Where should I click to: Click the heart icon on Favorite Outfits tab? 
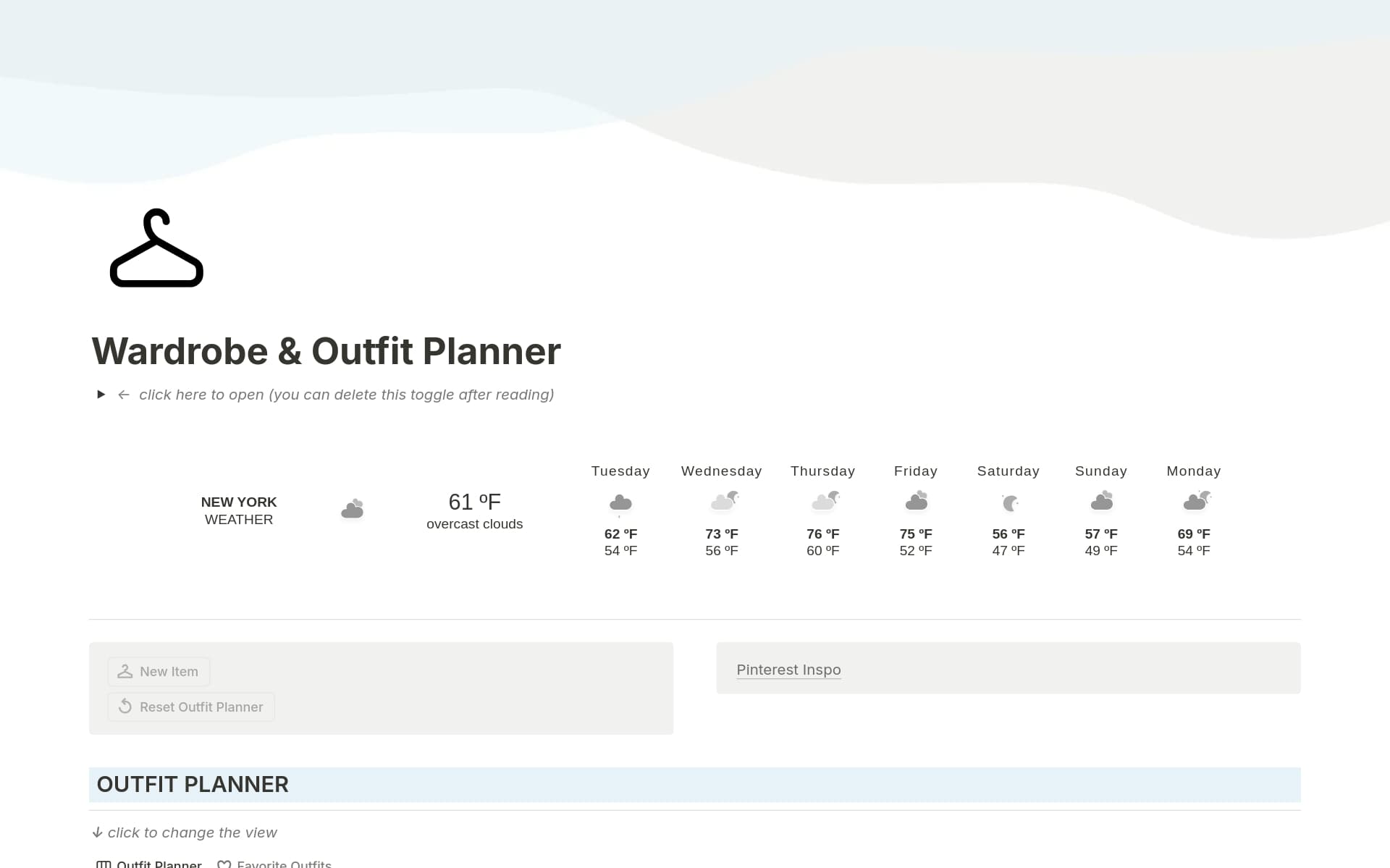tap(224, 864)
